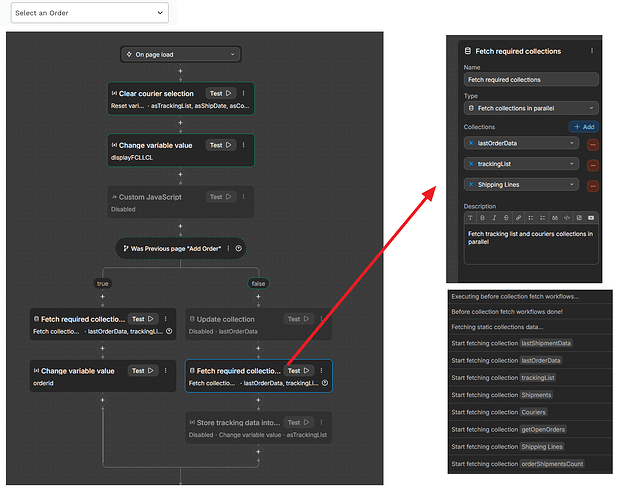
Task: Click the orderShipmentsCount tag in the log
Action: [x=552, y=464]
